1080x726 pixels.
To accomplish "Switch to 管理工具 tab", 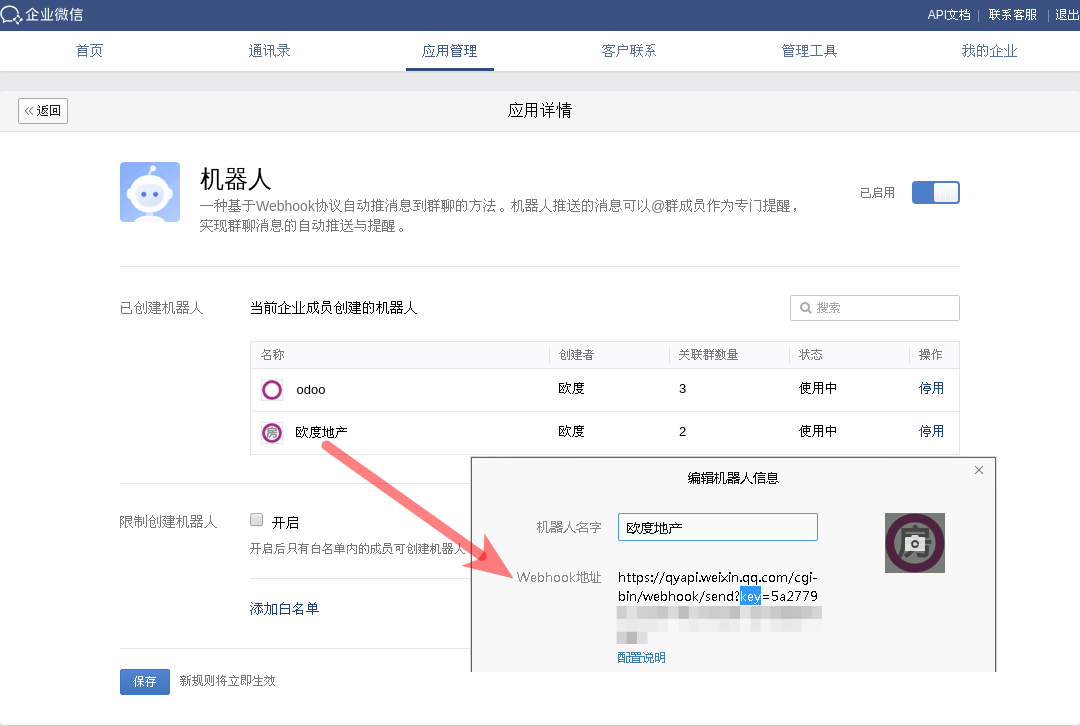I will [809, 51].
